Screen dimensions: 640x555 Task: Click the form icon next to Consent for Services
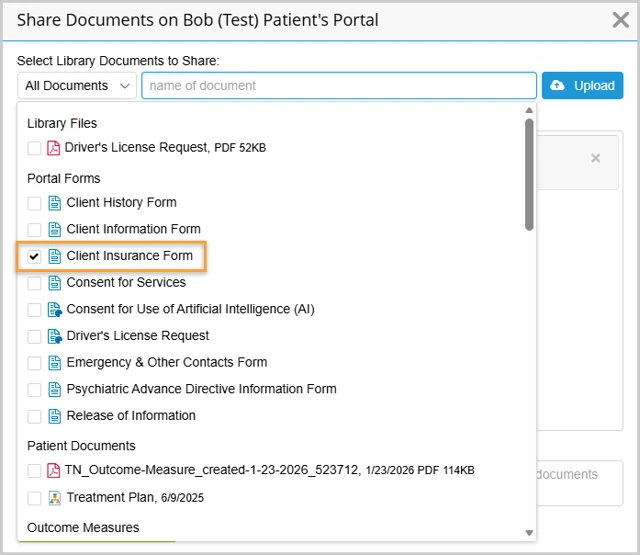tap(55, 283)
